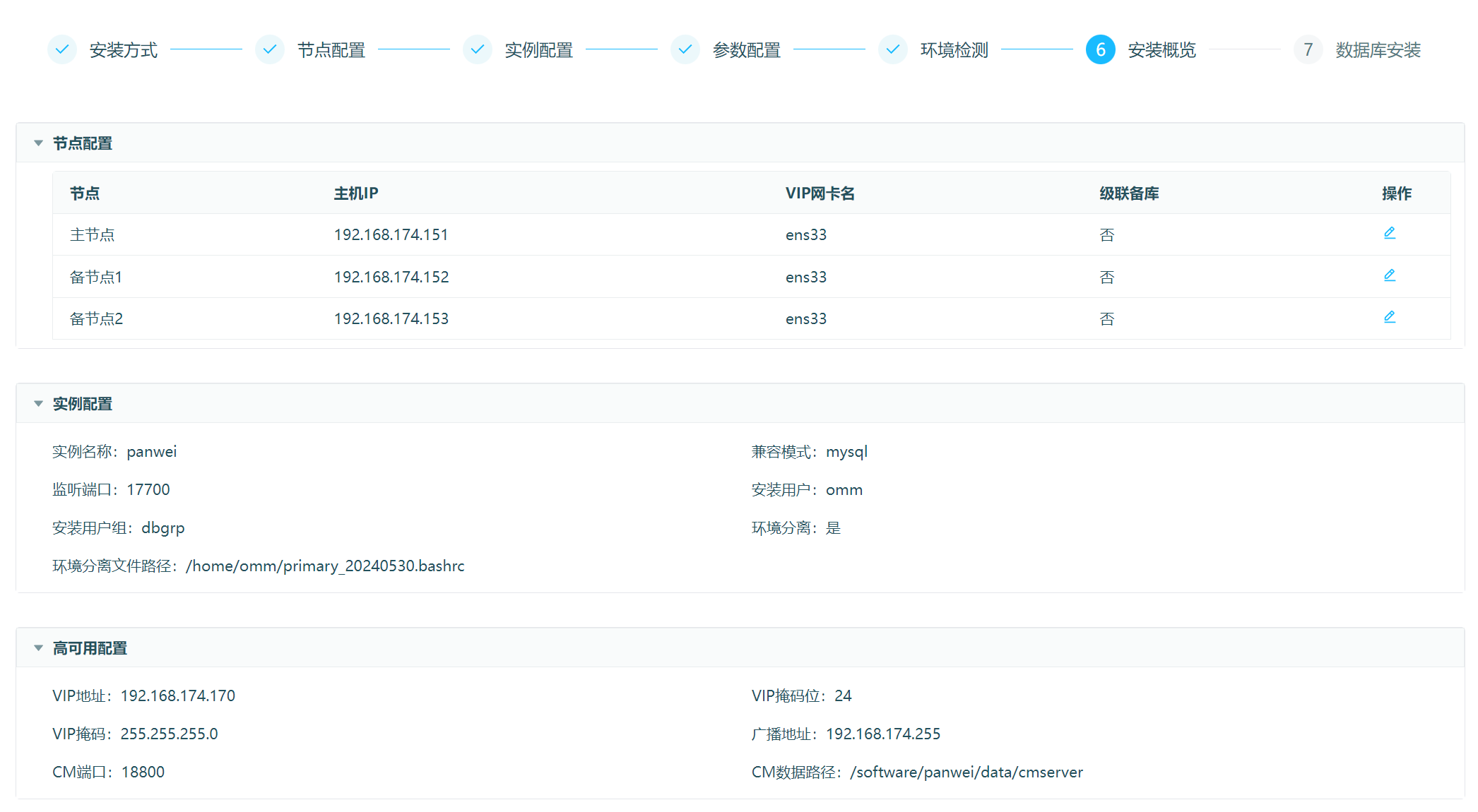This screenshot has width=1478, height=812.
Task: Go to the 环境检测 step label
Action: click(x=954, y=50)
